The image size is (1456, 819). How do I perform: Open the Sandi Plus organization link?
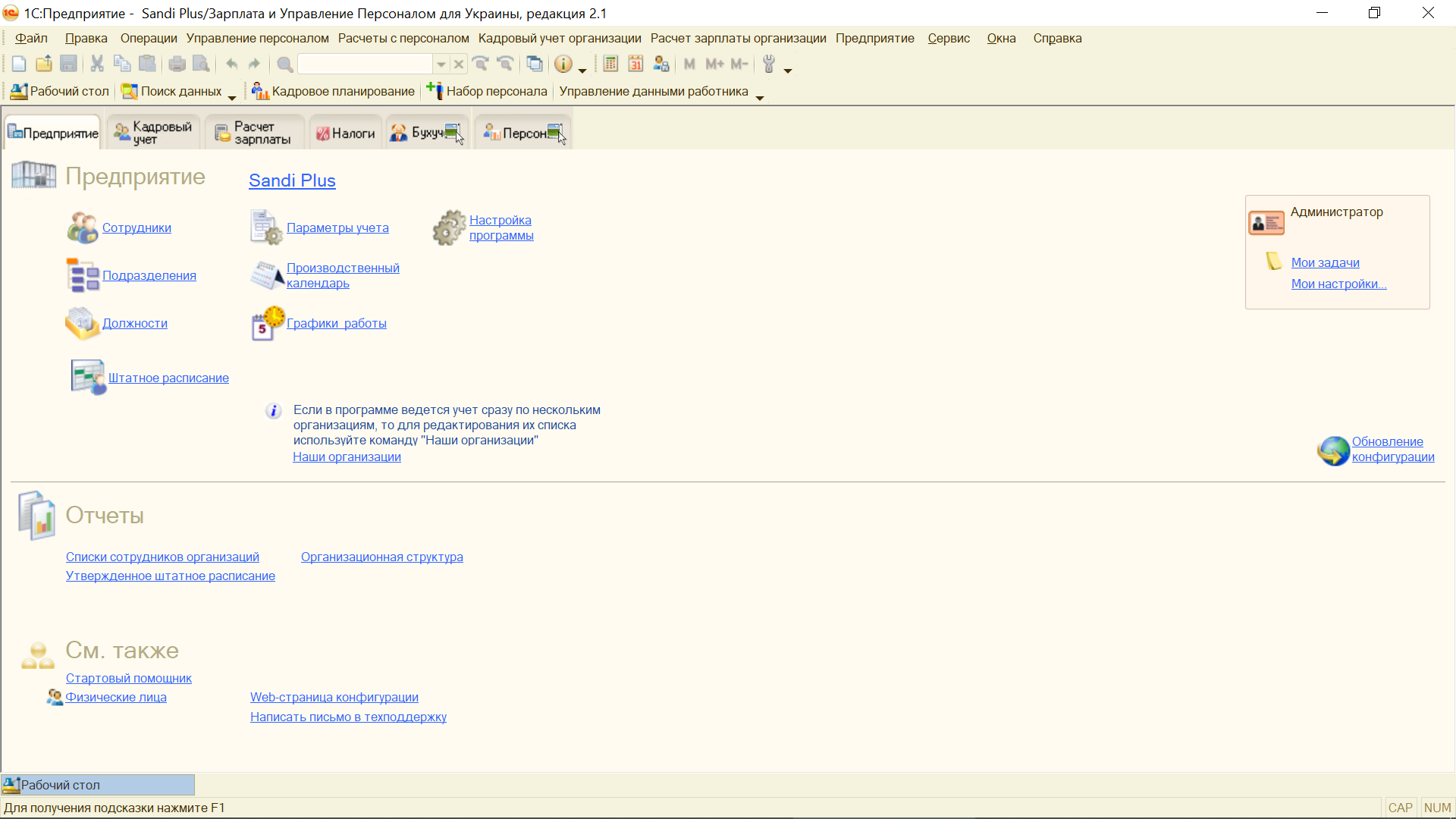click(292, 180)
